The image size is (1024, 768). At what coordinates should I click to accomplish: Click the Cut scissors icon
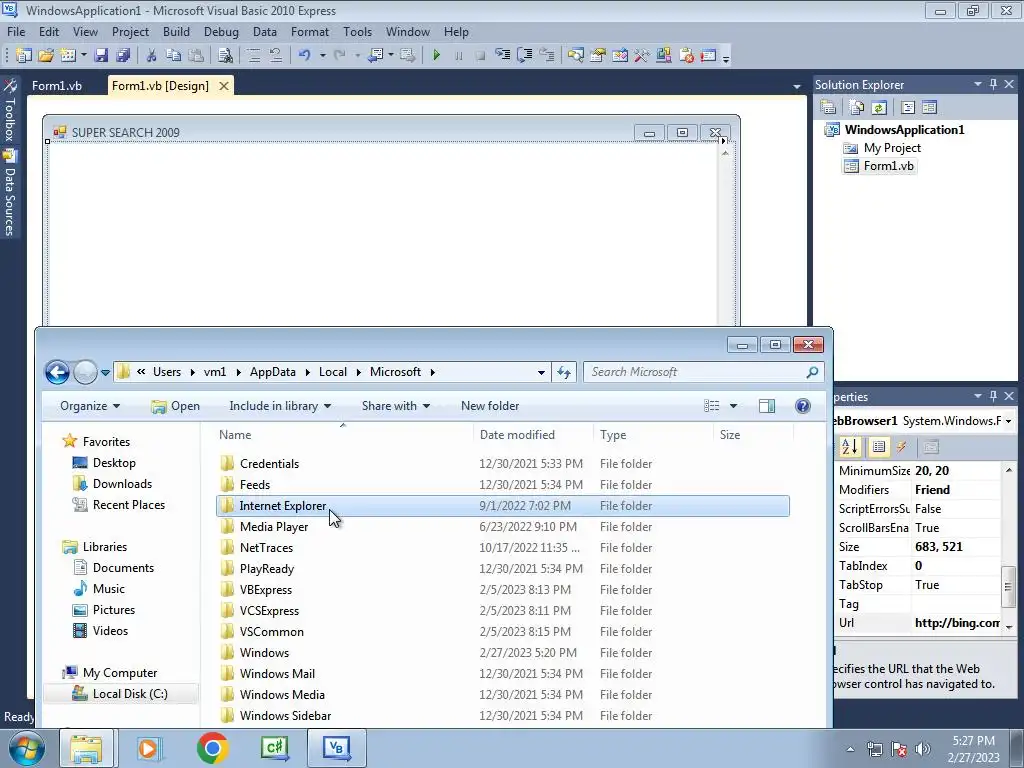pos(152,56)
